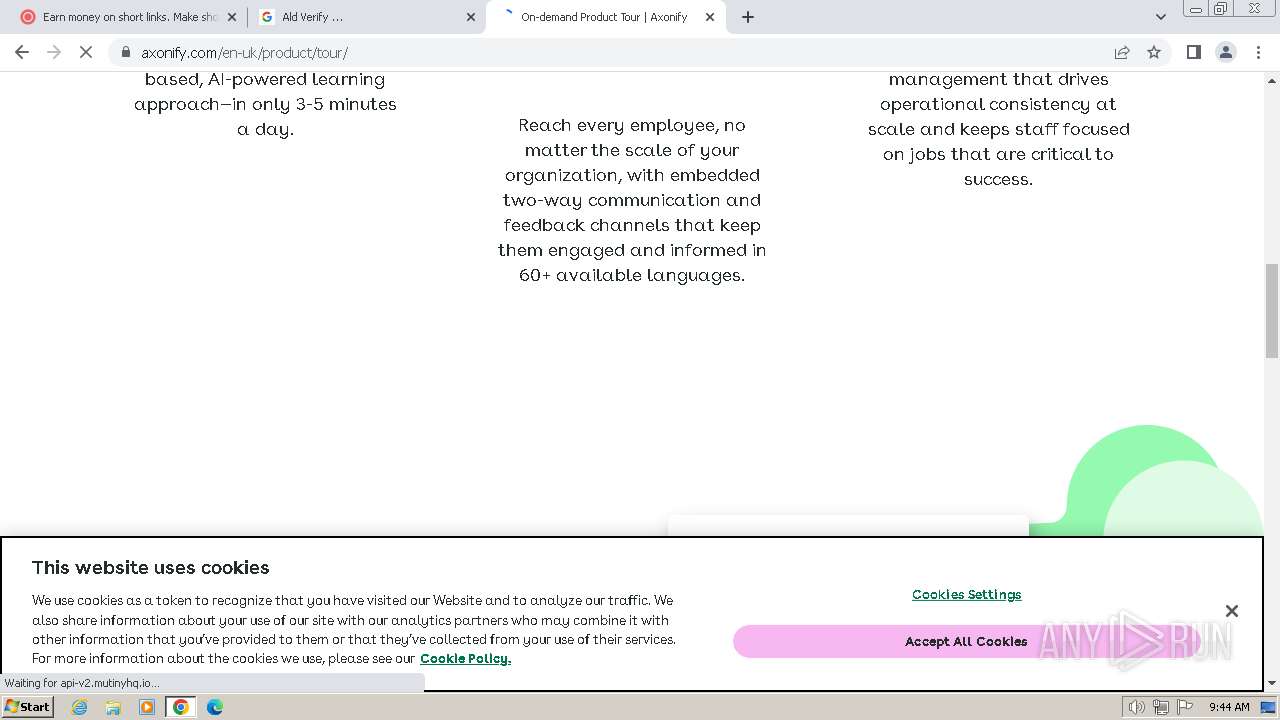Close the Ald Verify tab
Image resolution: width=1280 pixels, height=720 pixels.
click(471, 17)
